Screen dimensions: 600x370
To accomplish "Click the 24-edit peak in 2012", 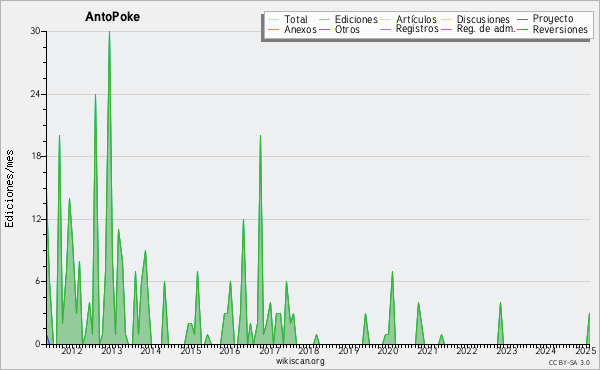I will tap(95, 95).
